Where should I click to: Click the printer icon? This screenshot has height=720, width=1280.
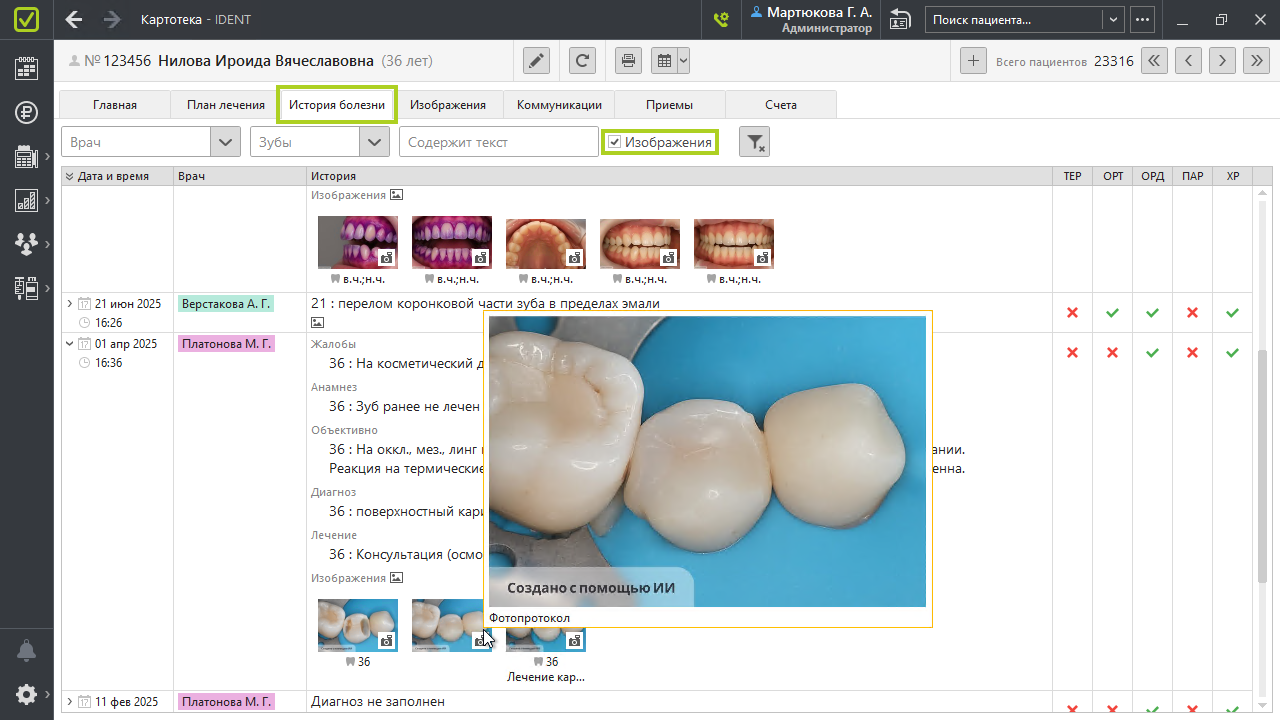pos(628,61)
